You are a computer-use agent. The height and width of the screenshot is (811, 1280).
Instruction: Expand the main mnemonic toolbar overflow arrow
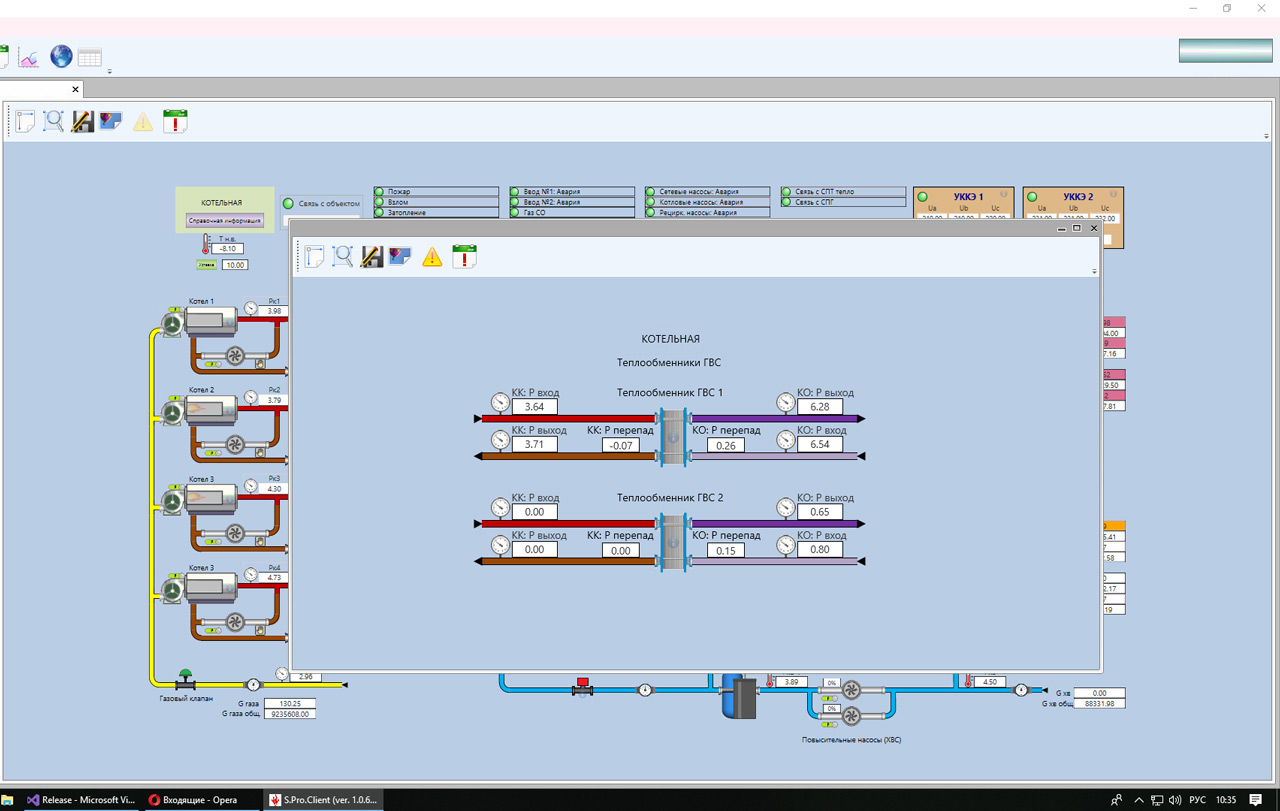click(1267, 136)
